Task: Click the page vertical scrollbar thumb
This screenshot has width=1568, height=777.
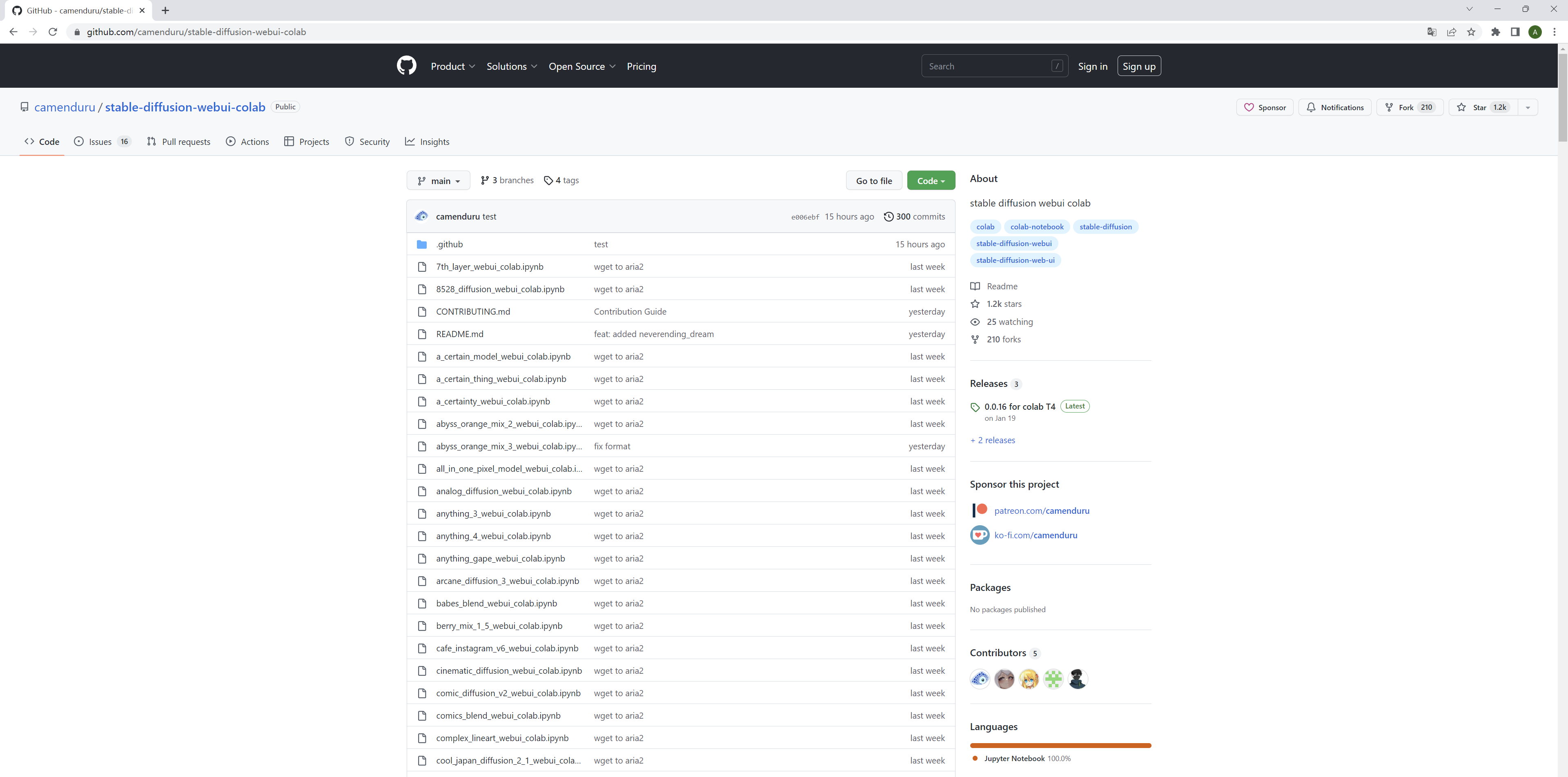Action: tap(1563, 98)
